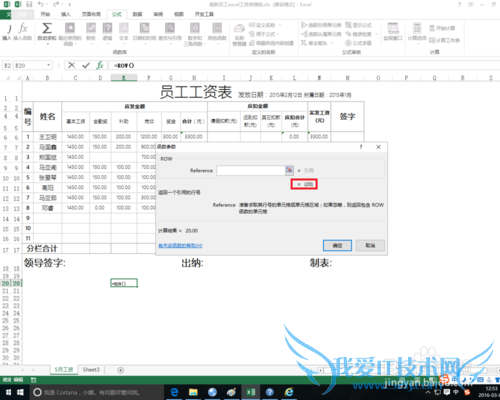500x400 pixels.
Task: Click Calculate Sheet (计算工作表)
Action: 444,40
